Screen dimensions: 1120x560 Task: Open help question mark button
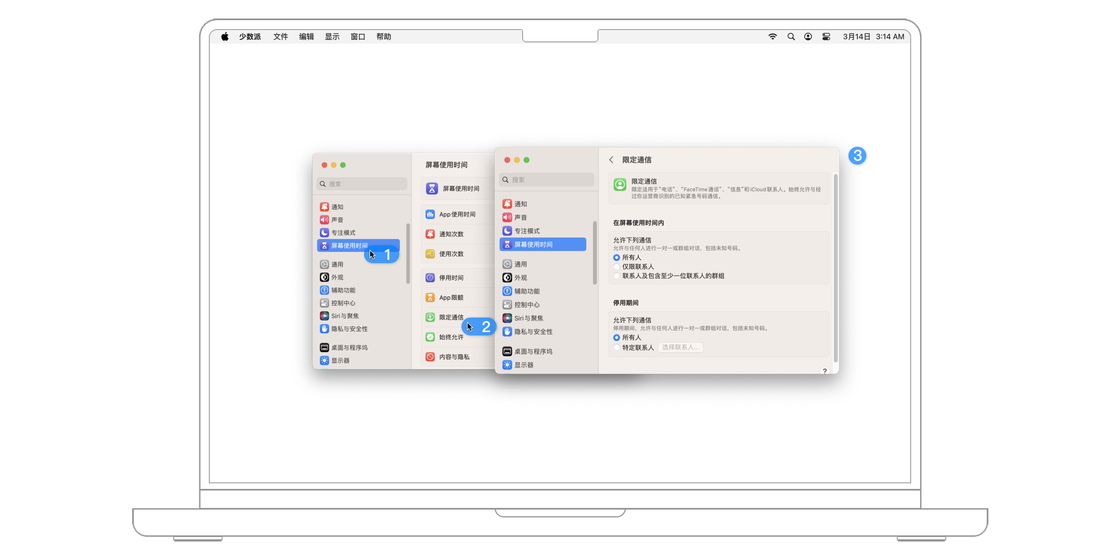[824, 371]
